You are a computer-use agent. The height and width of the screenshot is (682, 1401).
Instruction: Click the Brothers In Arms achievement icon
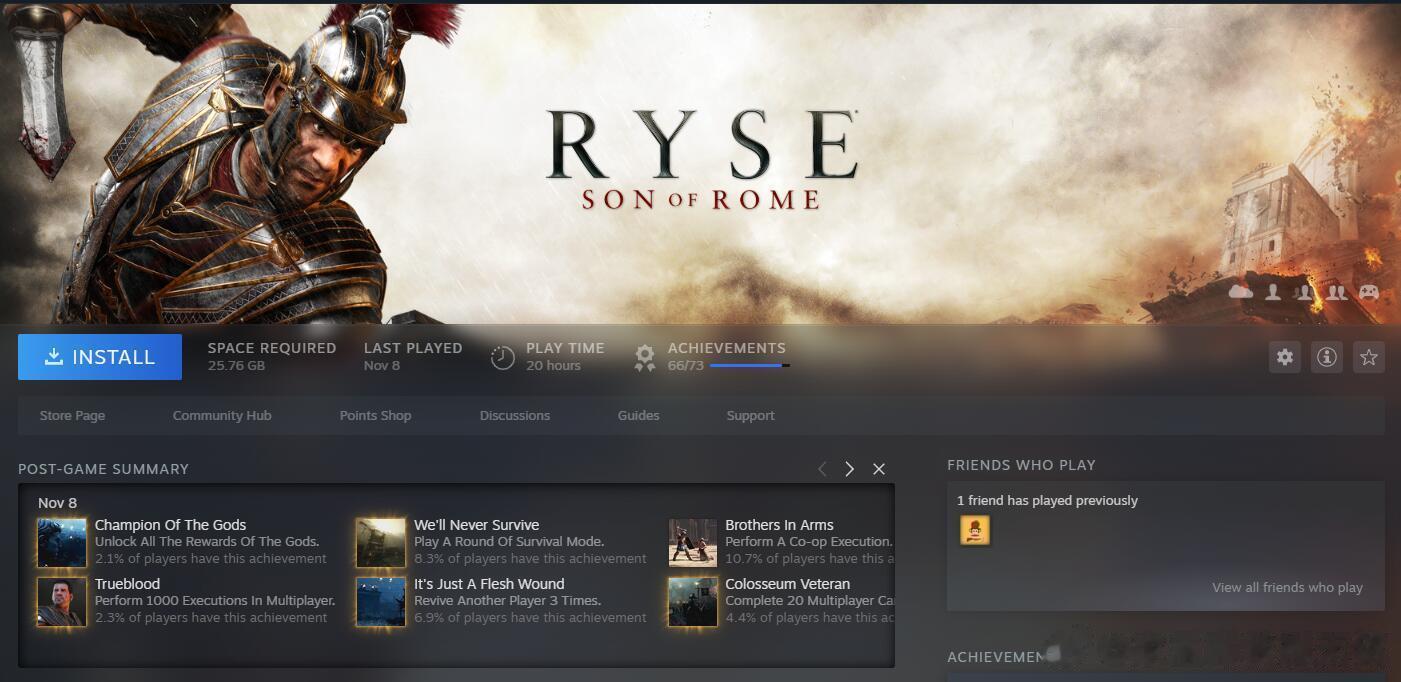coord(693,543)
